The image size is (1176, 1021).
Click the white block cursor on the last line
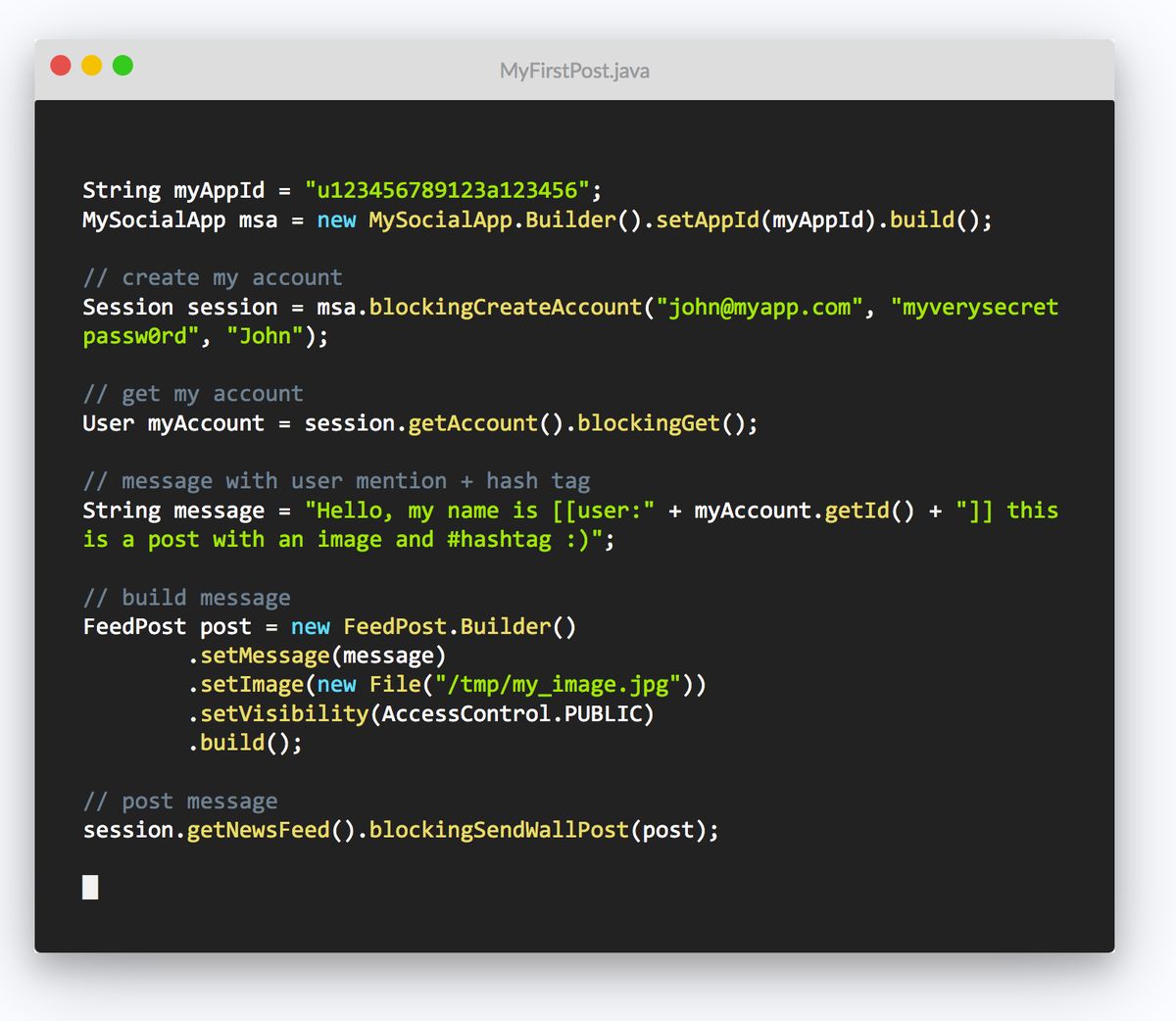pyautogui.click(x=90, y=887)
